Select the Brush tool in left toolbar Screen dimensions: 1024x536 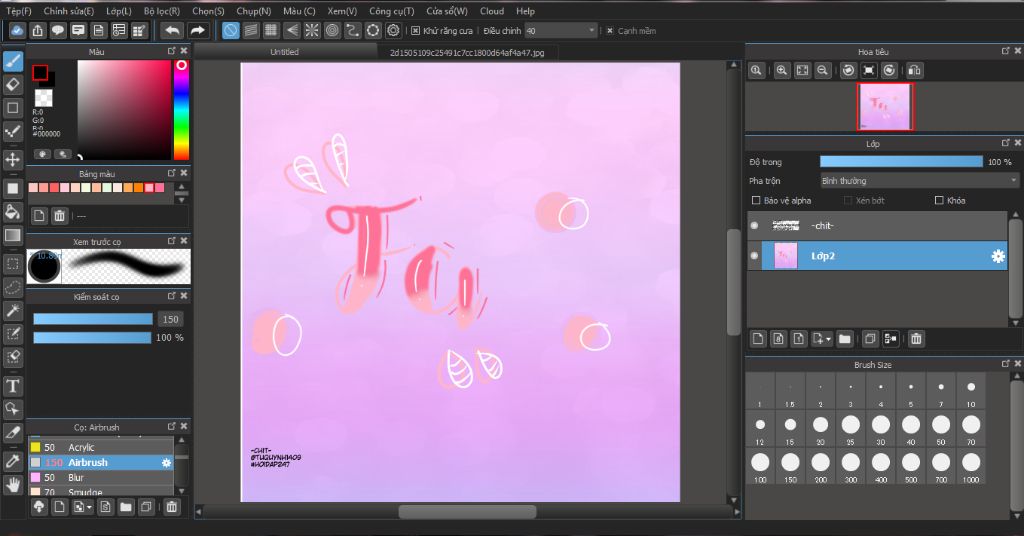[12, 61]
